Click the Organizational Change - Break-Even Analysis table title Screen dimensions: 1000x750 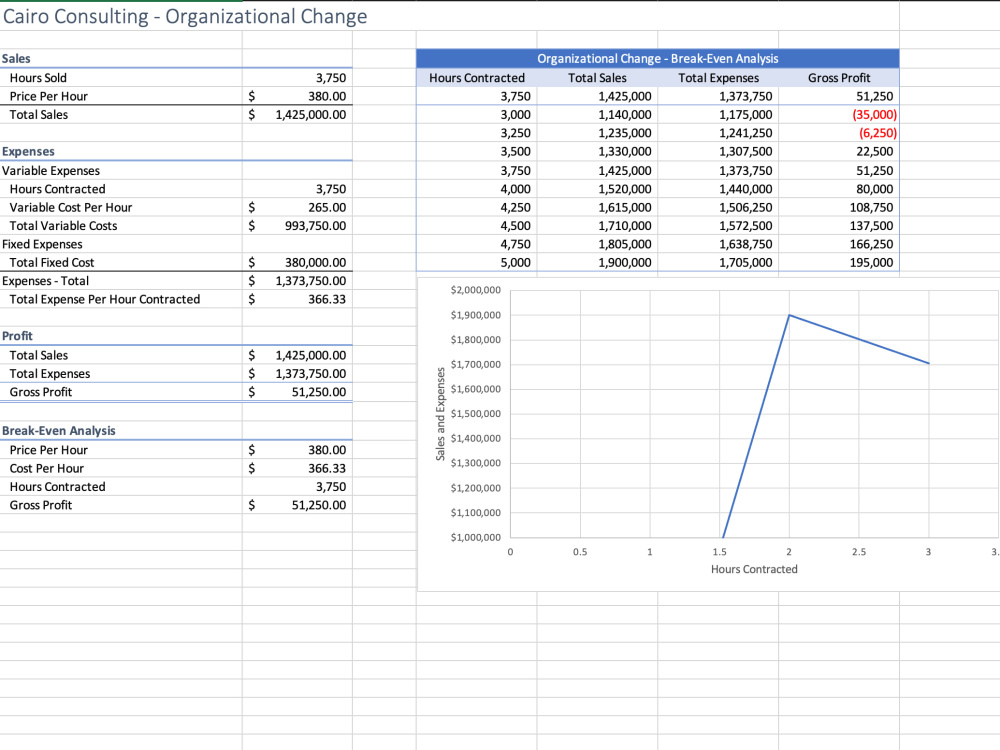(658, 59)
